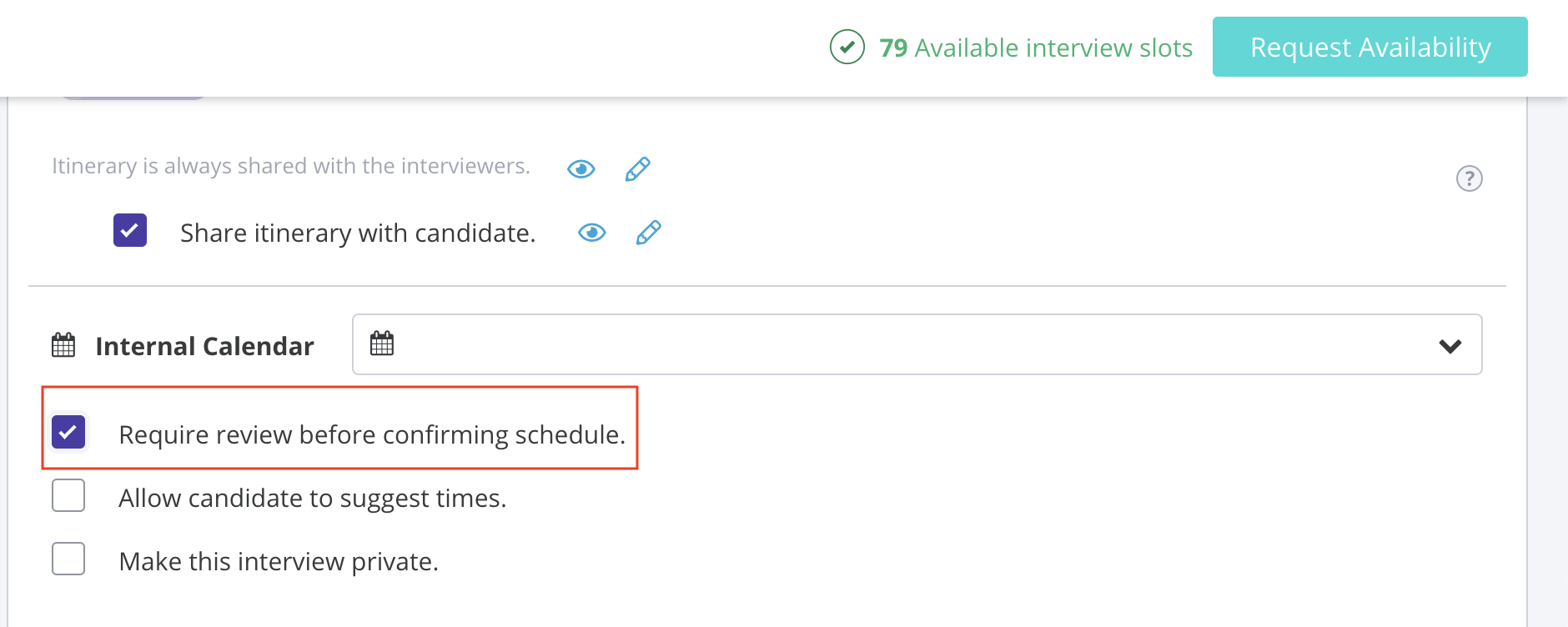The image size is (1568, 627).
Task: Preview candidate itinerary using the eye icon
Action: (x=592, y=233)
